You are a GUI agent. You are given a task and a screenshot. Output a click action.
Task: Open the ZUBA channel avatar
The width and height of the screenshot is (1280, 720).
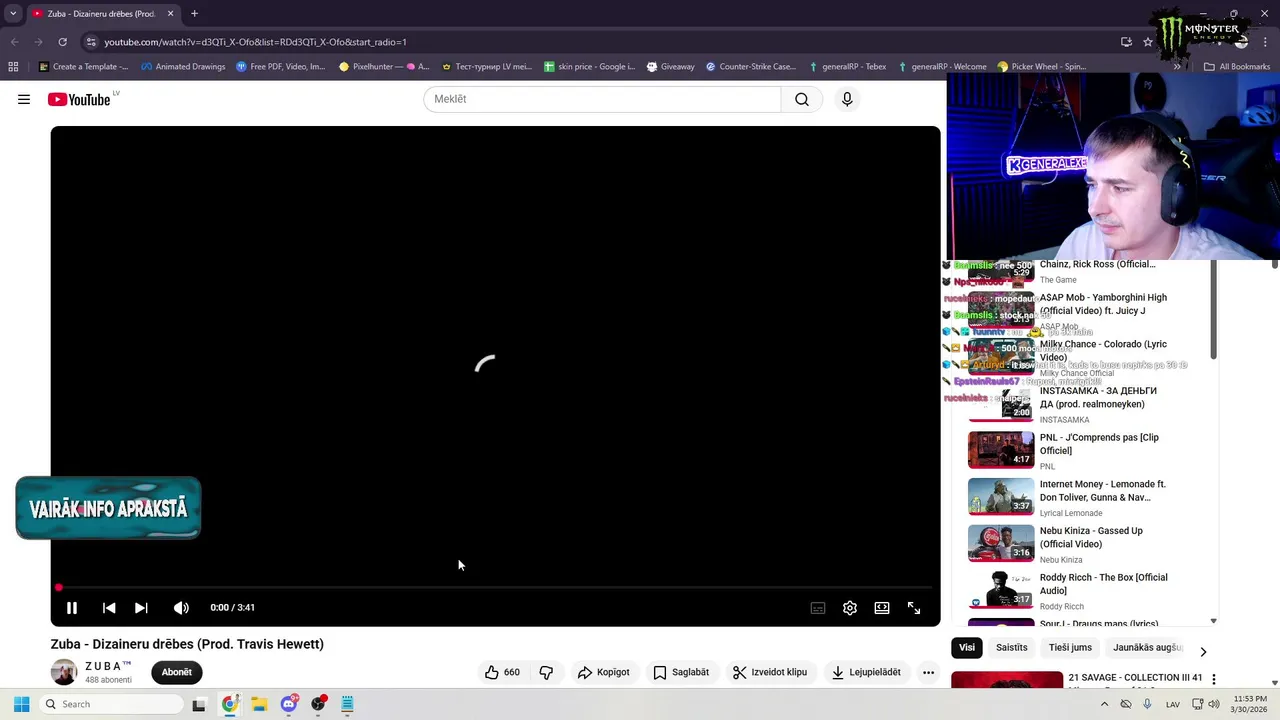64,672
